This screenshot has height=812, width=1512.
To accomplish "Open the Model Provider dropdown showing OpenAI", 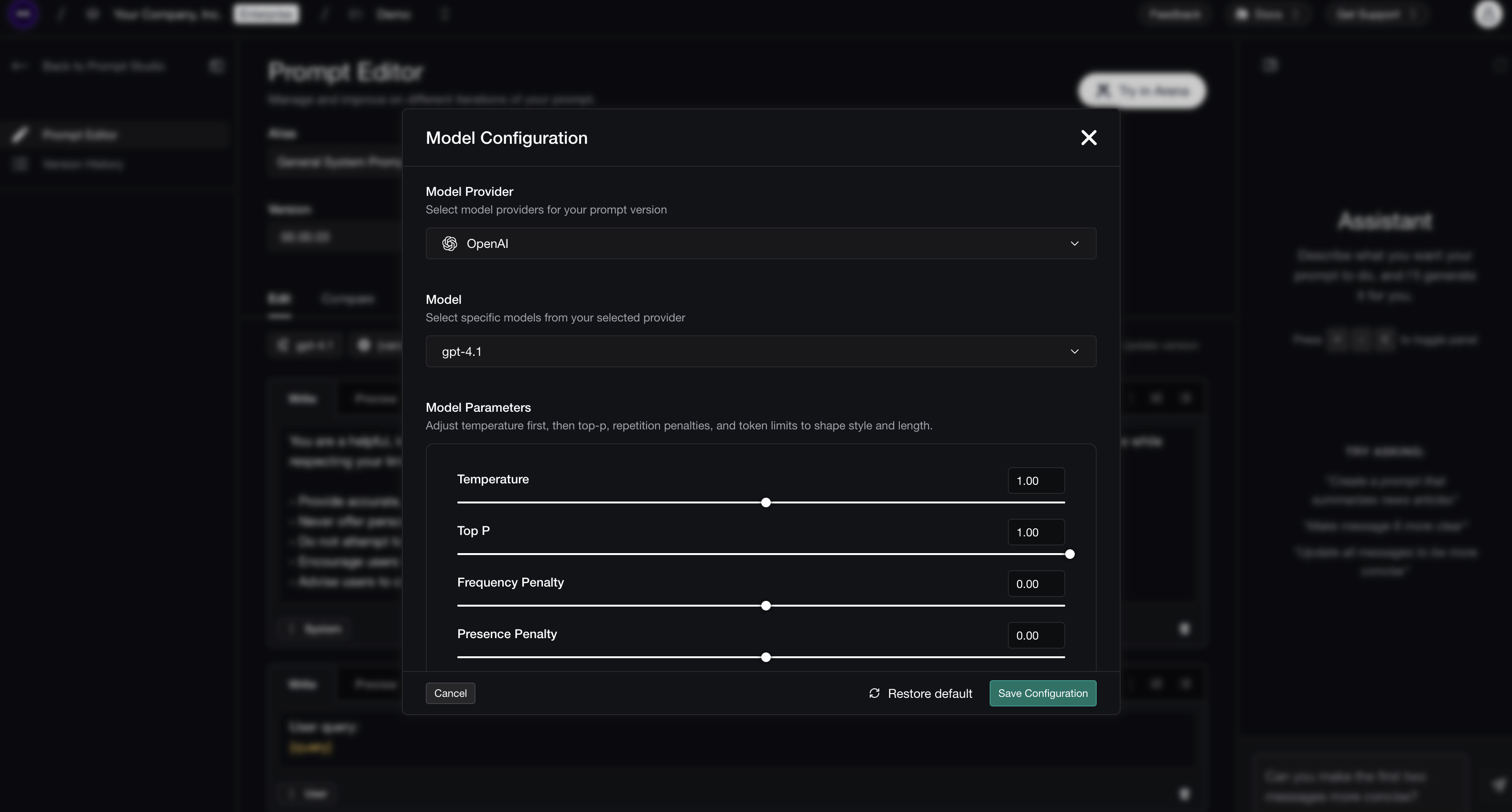I will tap(761, 244).
